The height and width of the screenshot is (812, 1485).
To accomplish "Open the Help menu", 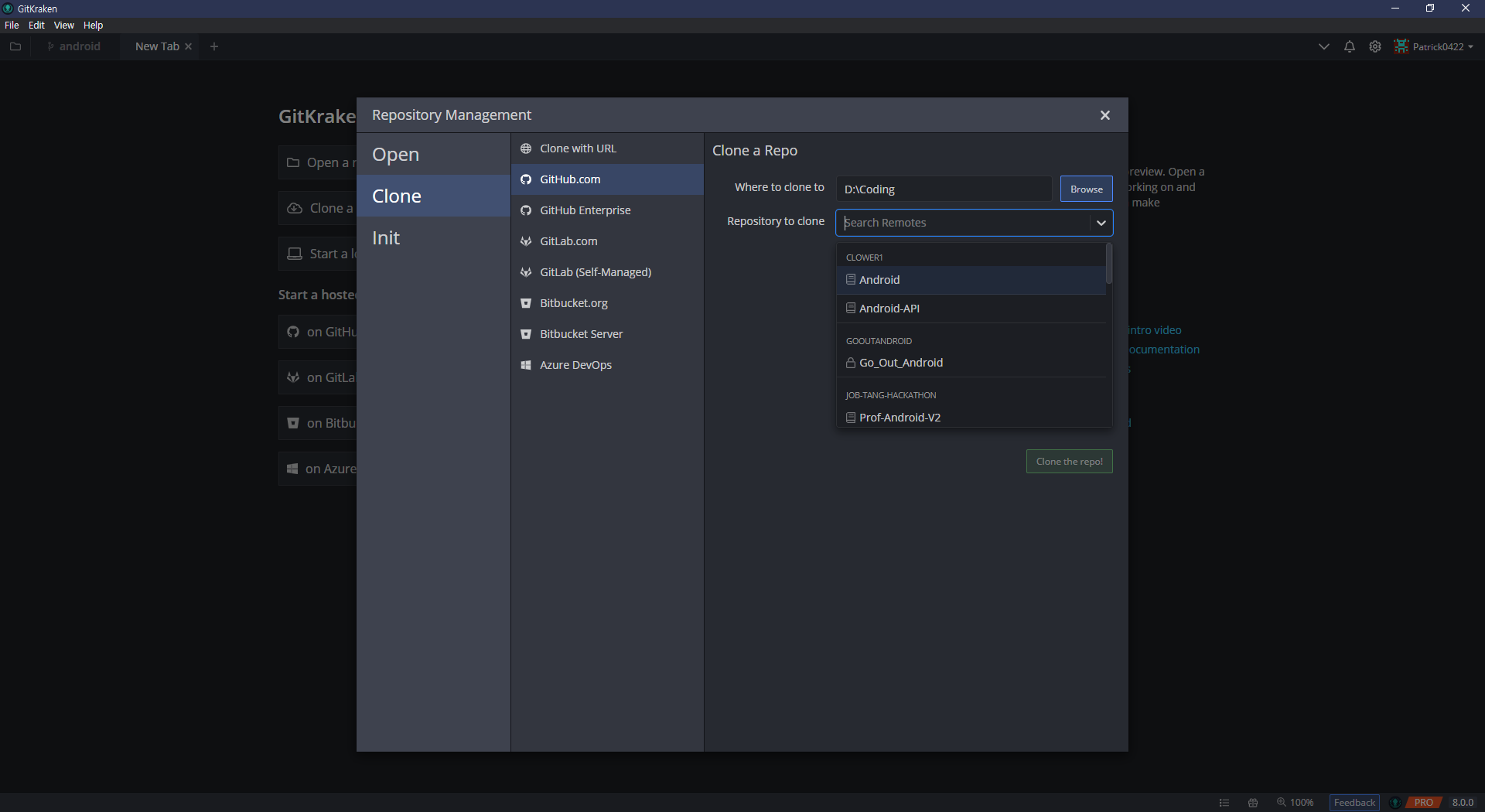I will [x=93, y=26].
